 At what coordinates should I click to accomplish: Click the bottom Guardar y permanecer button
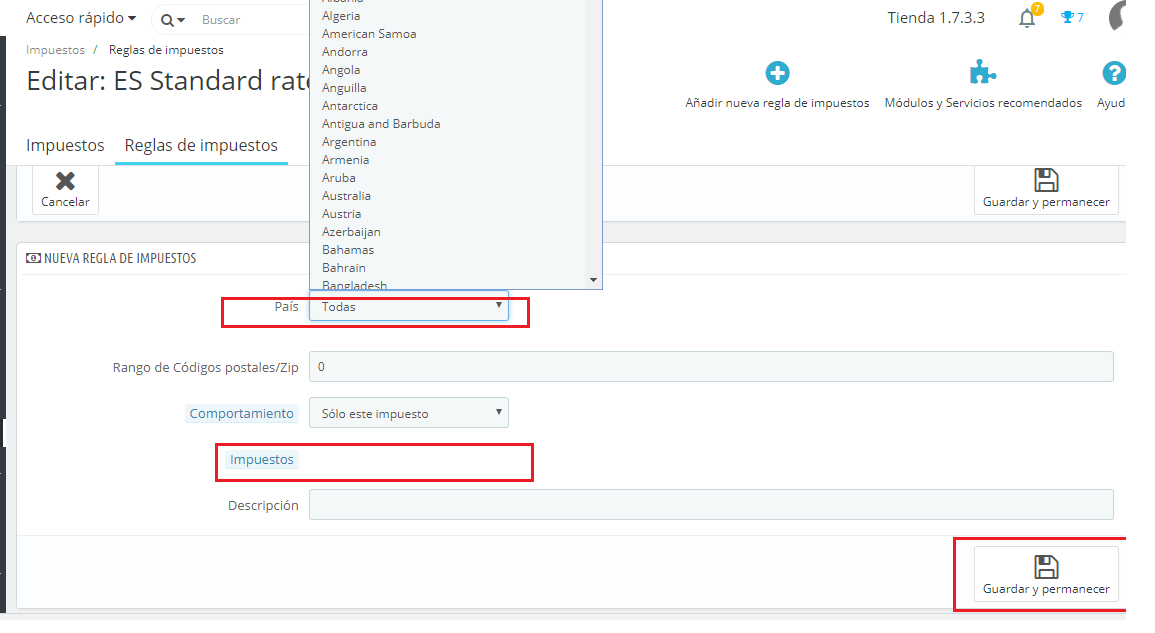pos(1046,575)
